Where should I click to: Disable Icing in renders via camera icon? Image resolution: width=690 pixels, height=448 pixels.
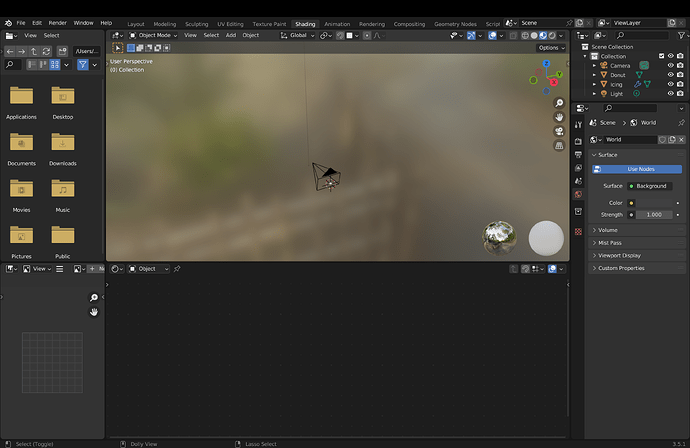[x=680, y=84]
